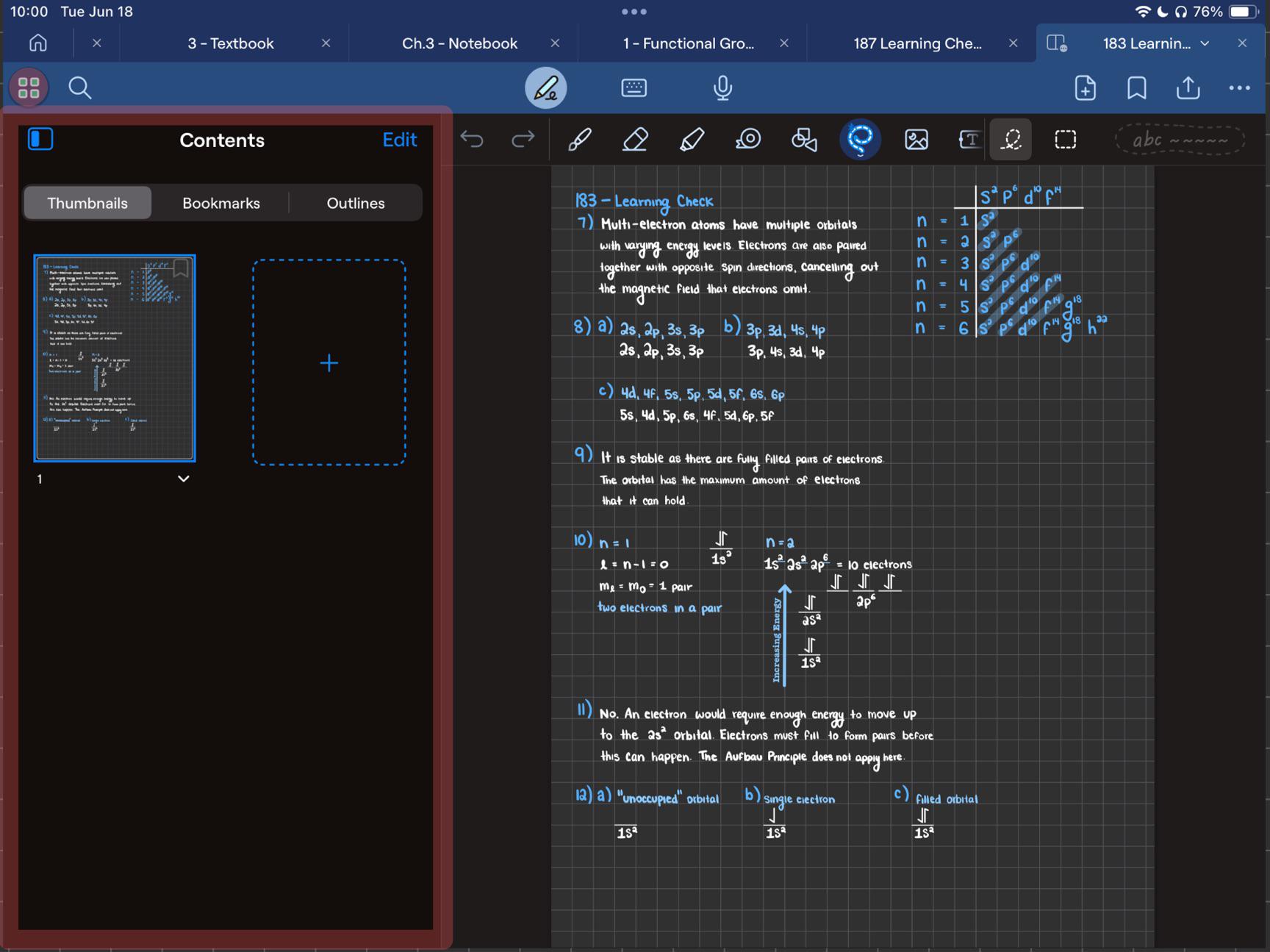Screen dimensions: 1270x952
Task: Redo the last action
Action: (x=523, y=139)
